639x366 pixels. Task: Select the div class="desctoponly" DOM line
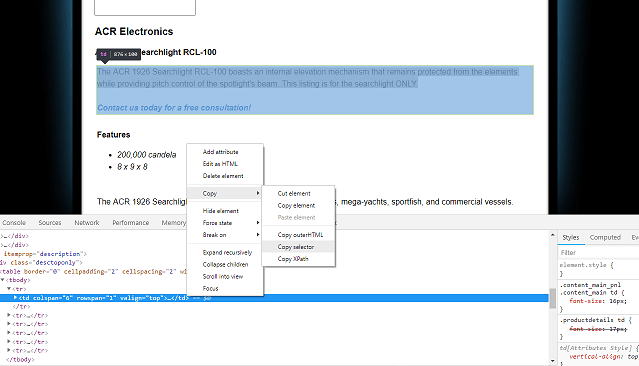coord(41,263)
